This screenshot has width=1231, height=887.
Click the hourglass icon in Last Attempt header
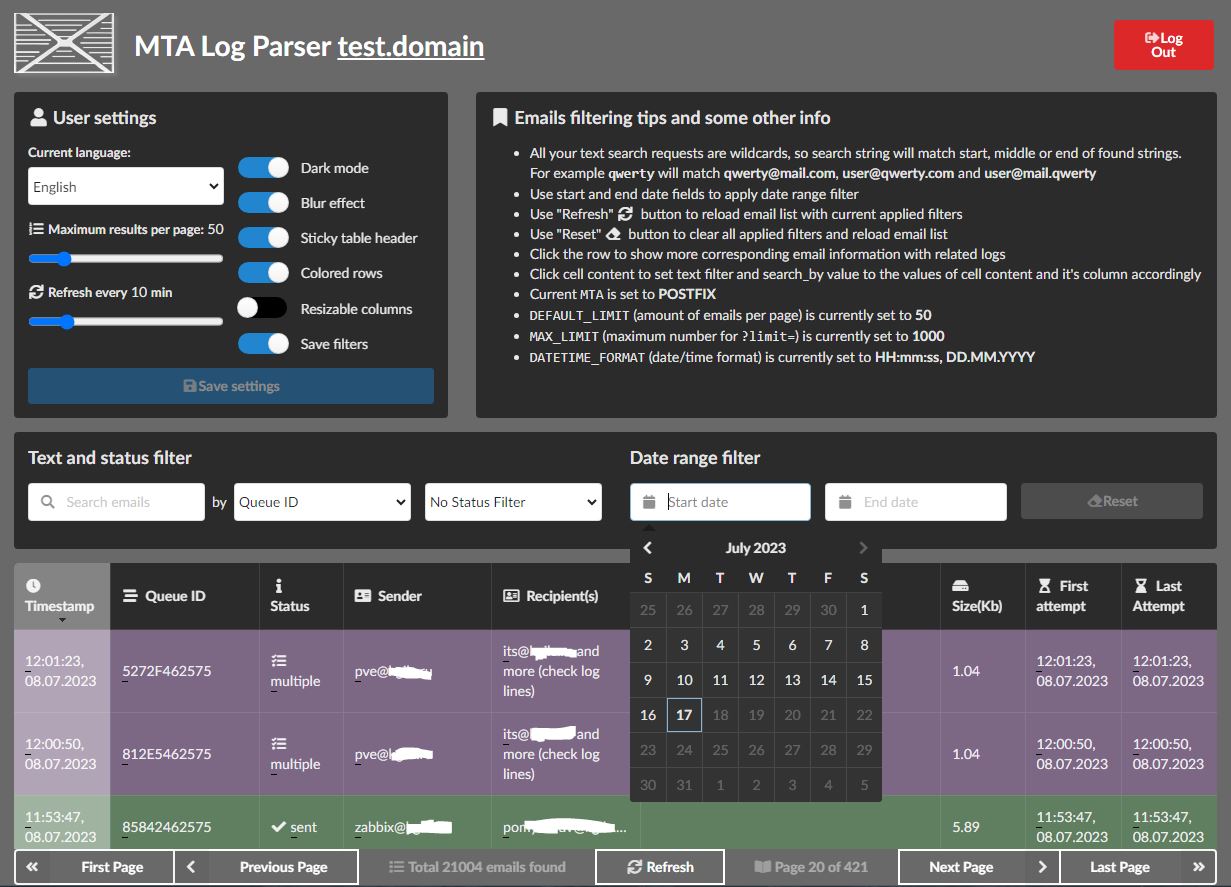(1141, 586)
